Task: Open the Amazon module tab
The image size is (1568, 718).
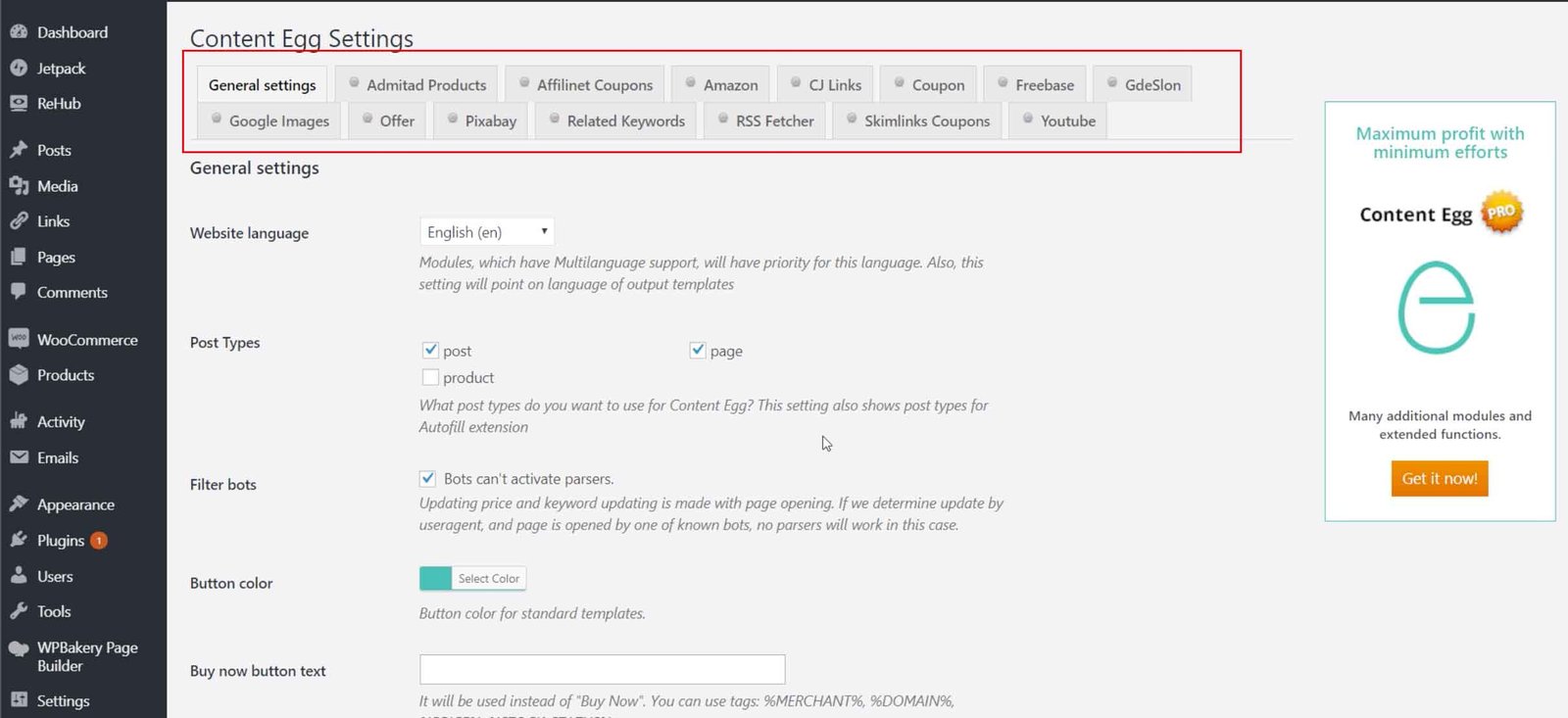Action: click(x=720, y=85)
